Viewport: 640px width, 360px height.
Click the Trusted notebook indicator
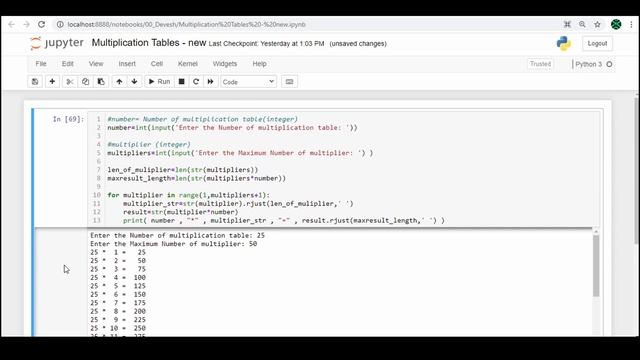pyautogui.click(x=540, y=64)
